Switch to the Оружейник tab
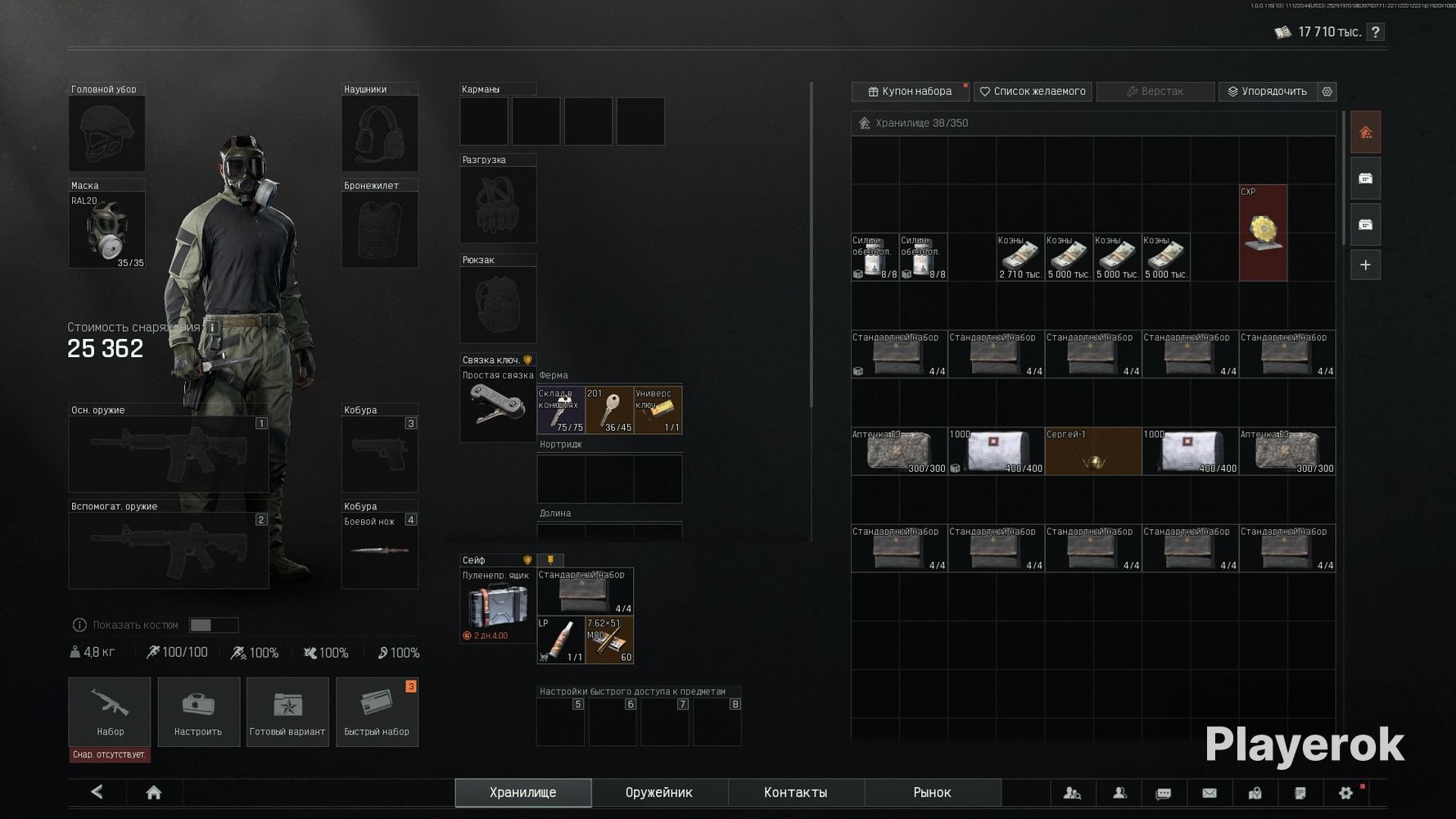This screenshot has width=1456, height=819. (x=658, y=792)
